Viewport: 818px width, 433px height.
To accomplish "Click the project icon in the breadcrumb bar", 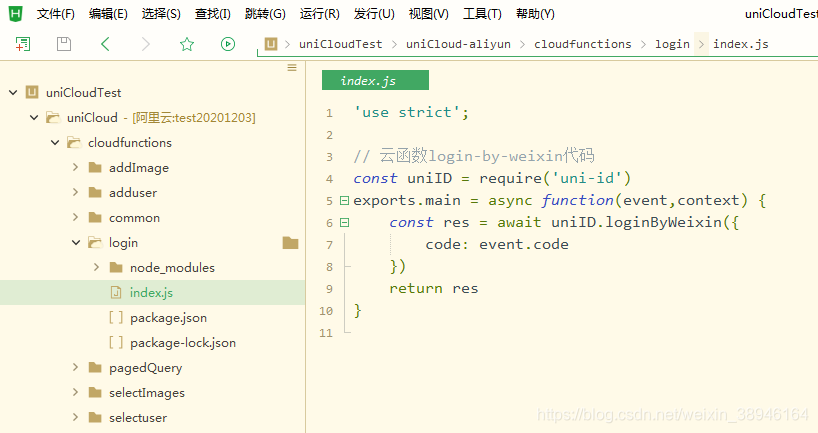I will pyautogui.click(x=271, y=44).
